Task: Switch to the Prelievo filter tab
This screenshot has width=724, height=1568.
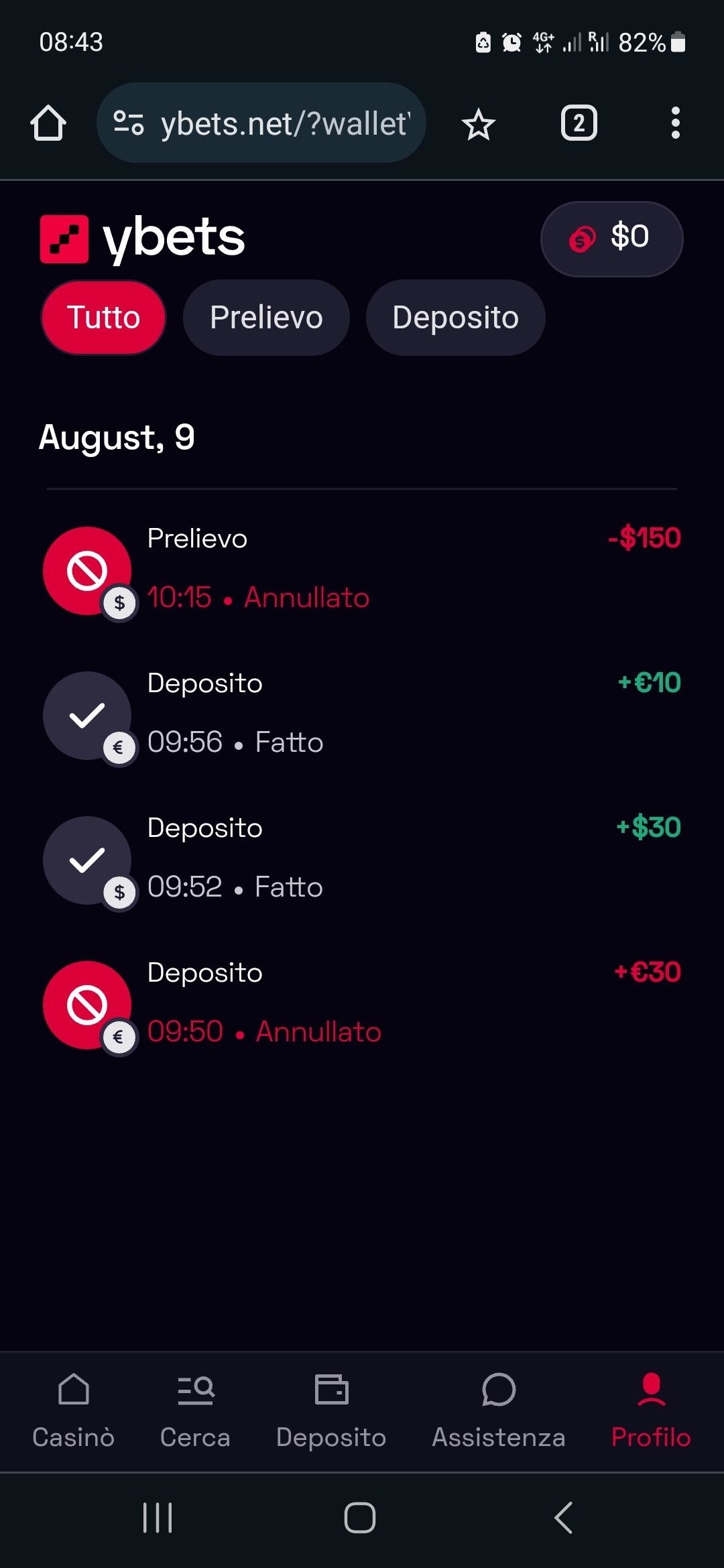Action: pos(266,318)
